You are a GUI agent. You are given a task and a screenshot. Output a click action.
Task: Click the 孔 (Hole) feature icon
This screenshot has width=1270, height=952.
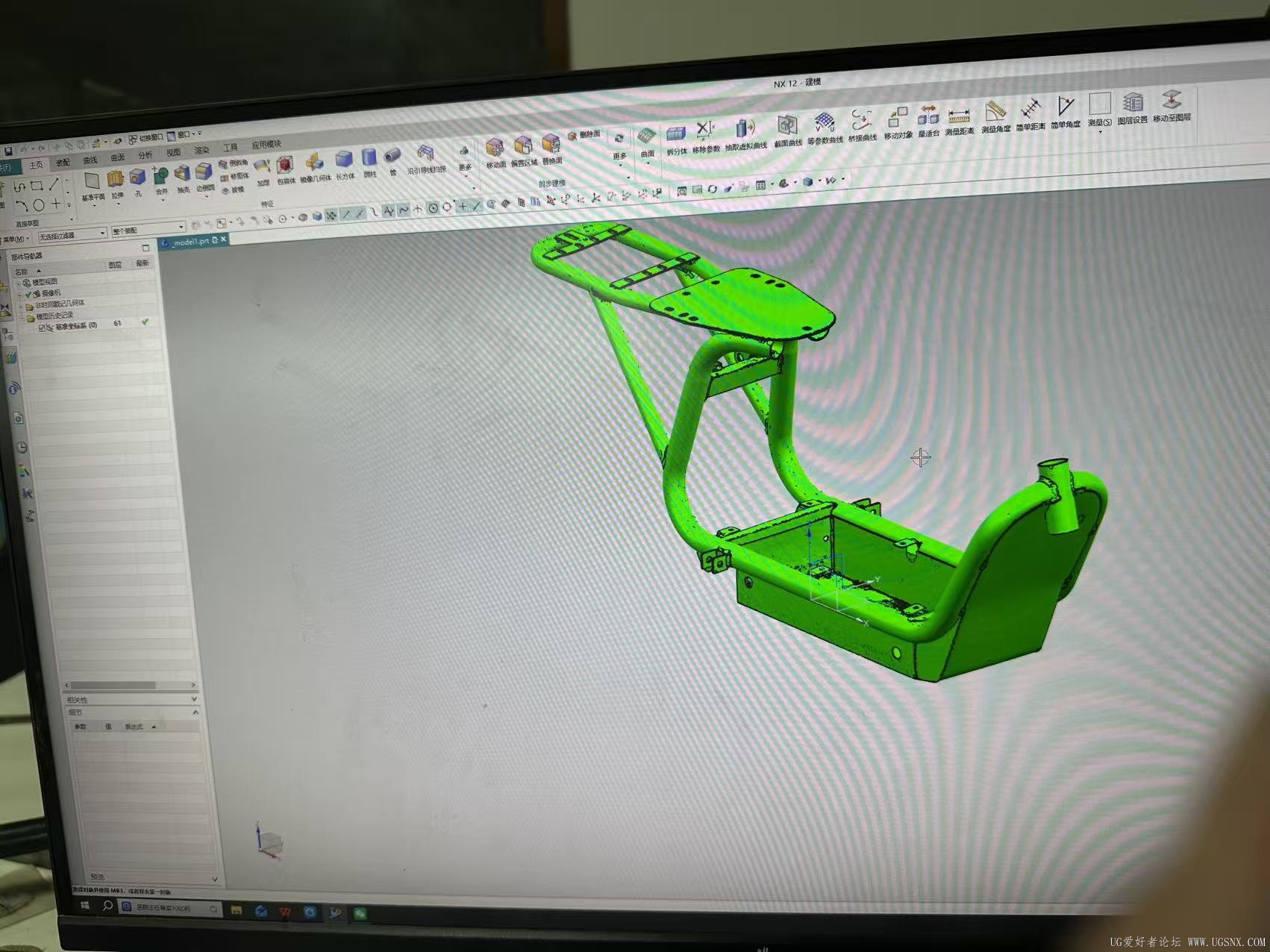138,181
